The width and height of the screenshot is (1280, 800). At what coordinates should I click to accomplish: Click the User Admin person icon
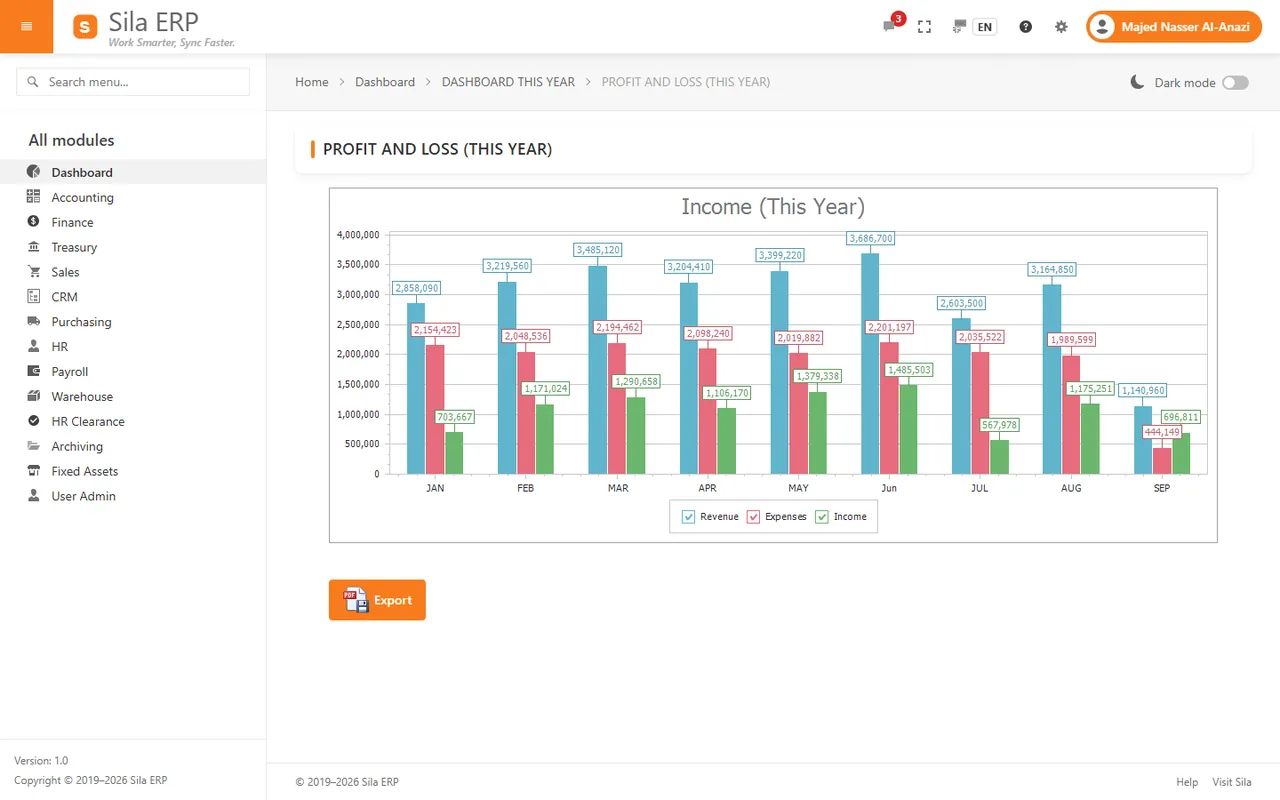coord(33,496)
